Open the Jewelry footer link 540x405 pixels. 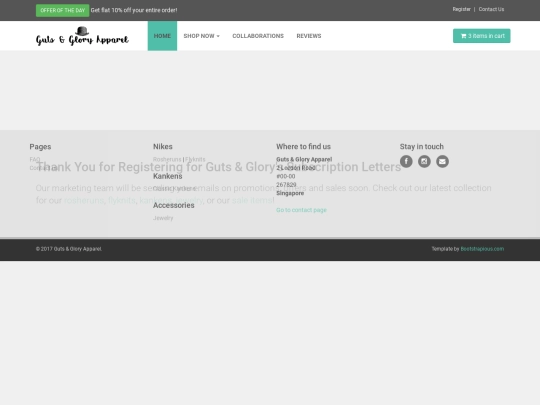(x=163, y=218)
